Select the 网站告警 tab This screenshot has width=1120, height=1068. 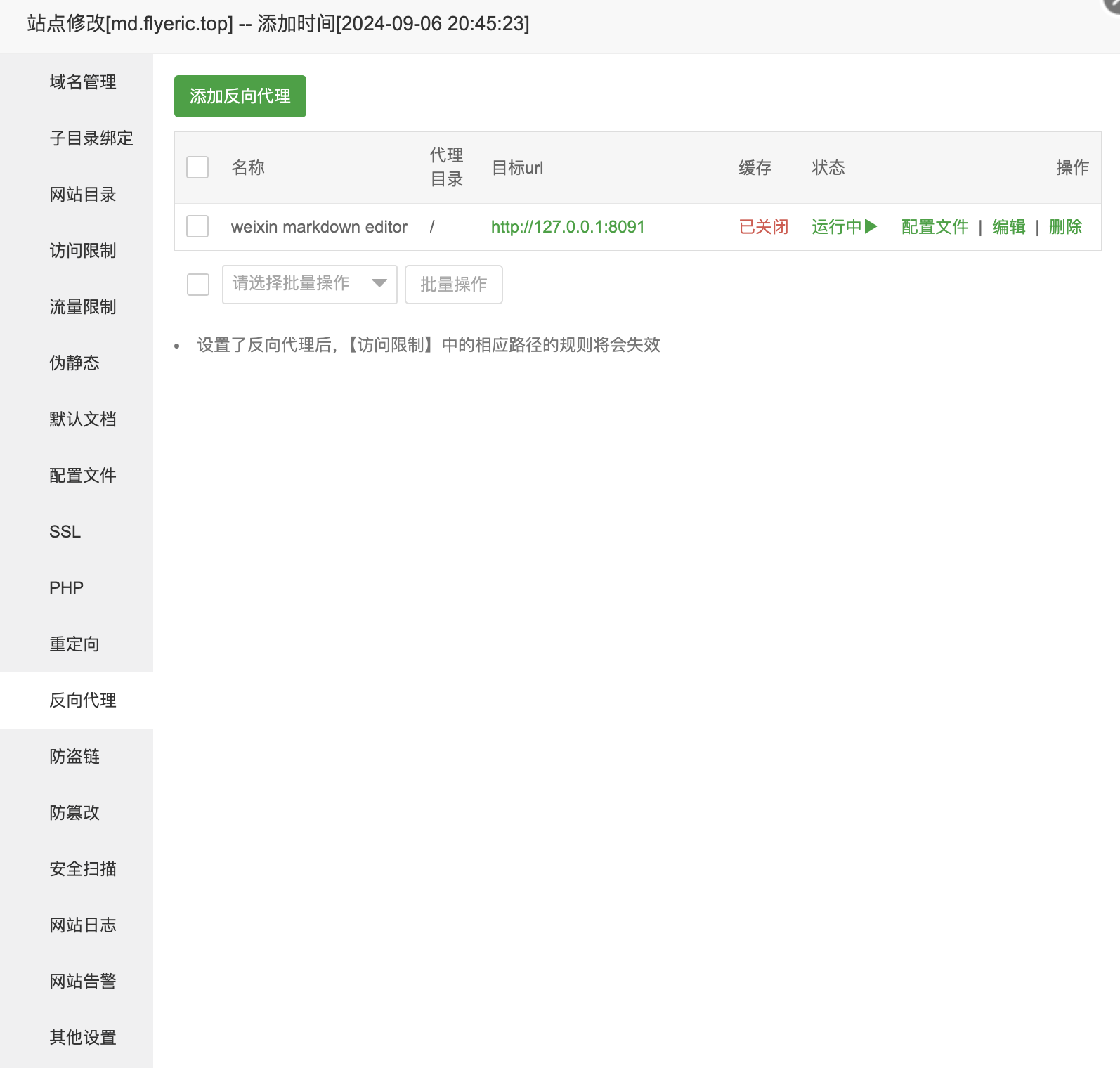point(77,982)
